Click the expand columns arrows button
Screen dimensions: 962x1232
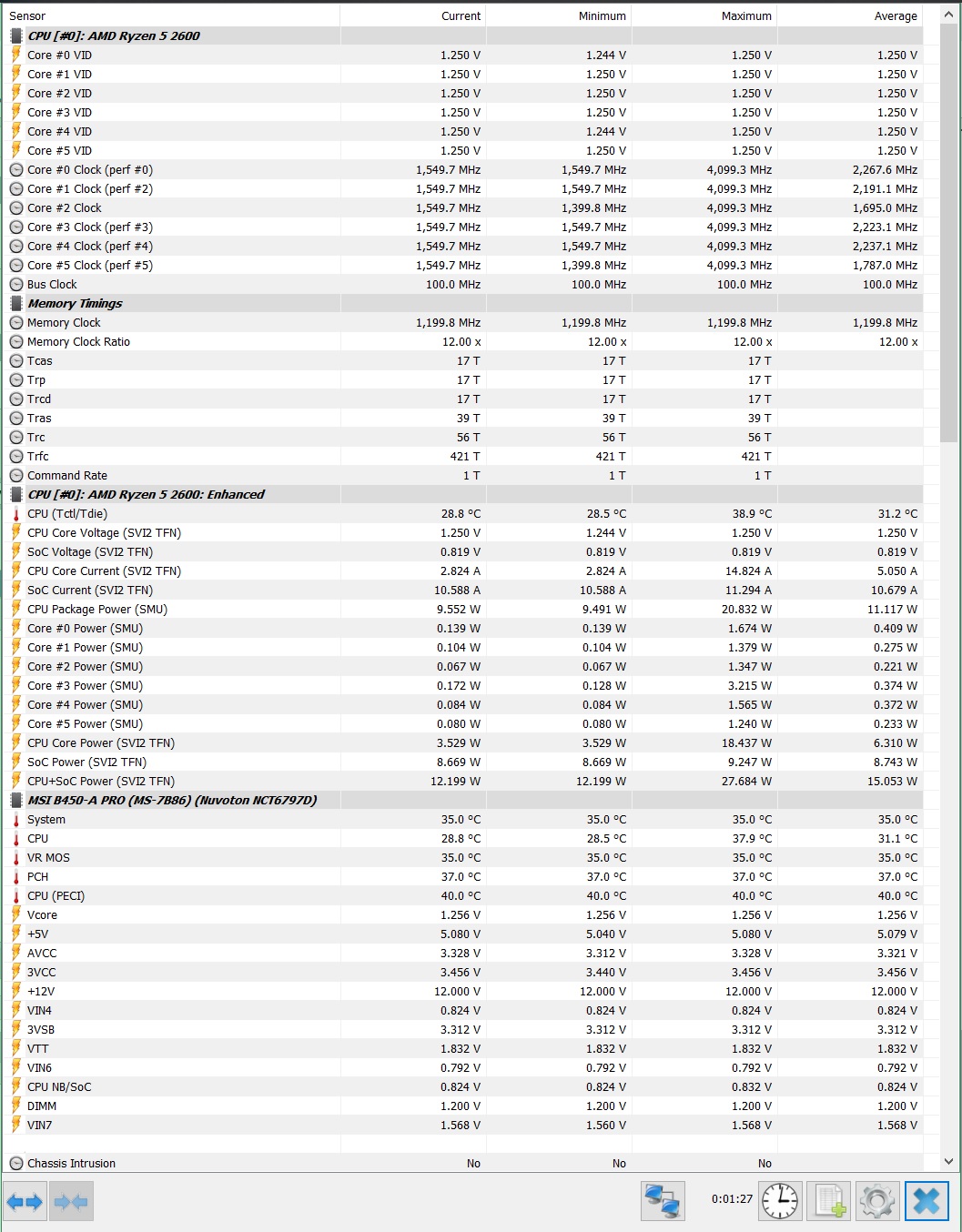[x=25, y=1202]
